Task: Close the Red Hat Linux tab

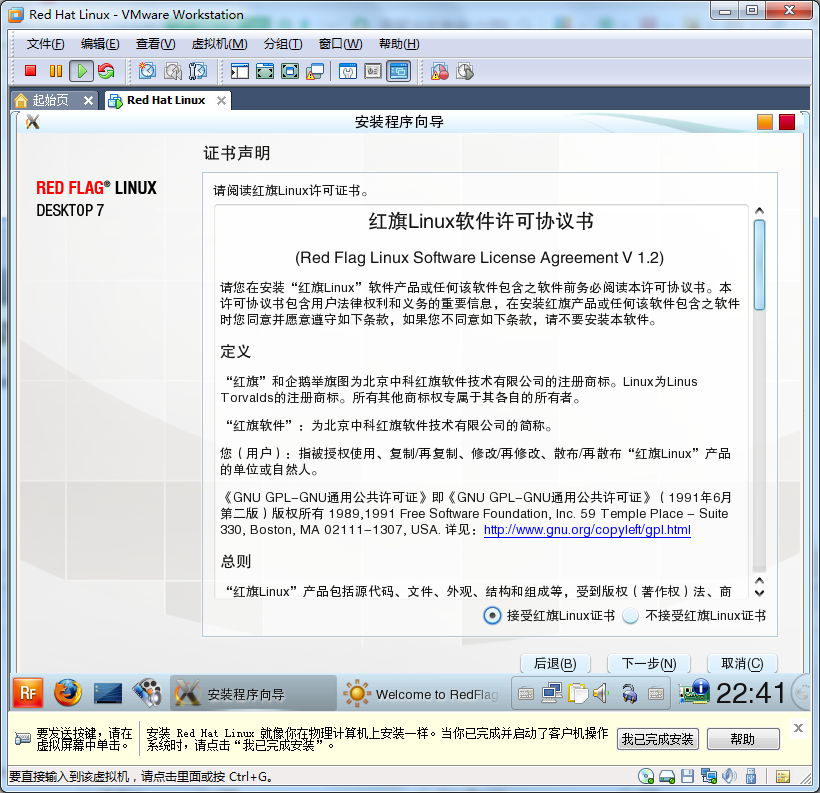Action: click(x=222, y=100)
